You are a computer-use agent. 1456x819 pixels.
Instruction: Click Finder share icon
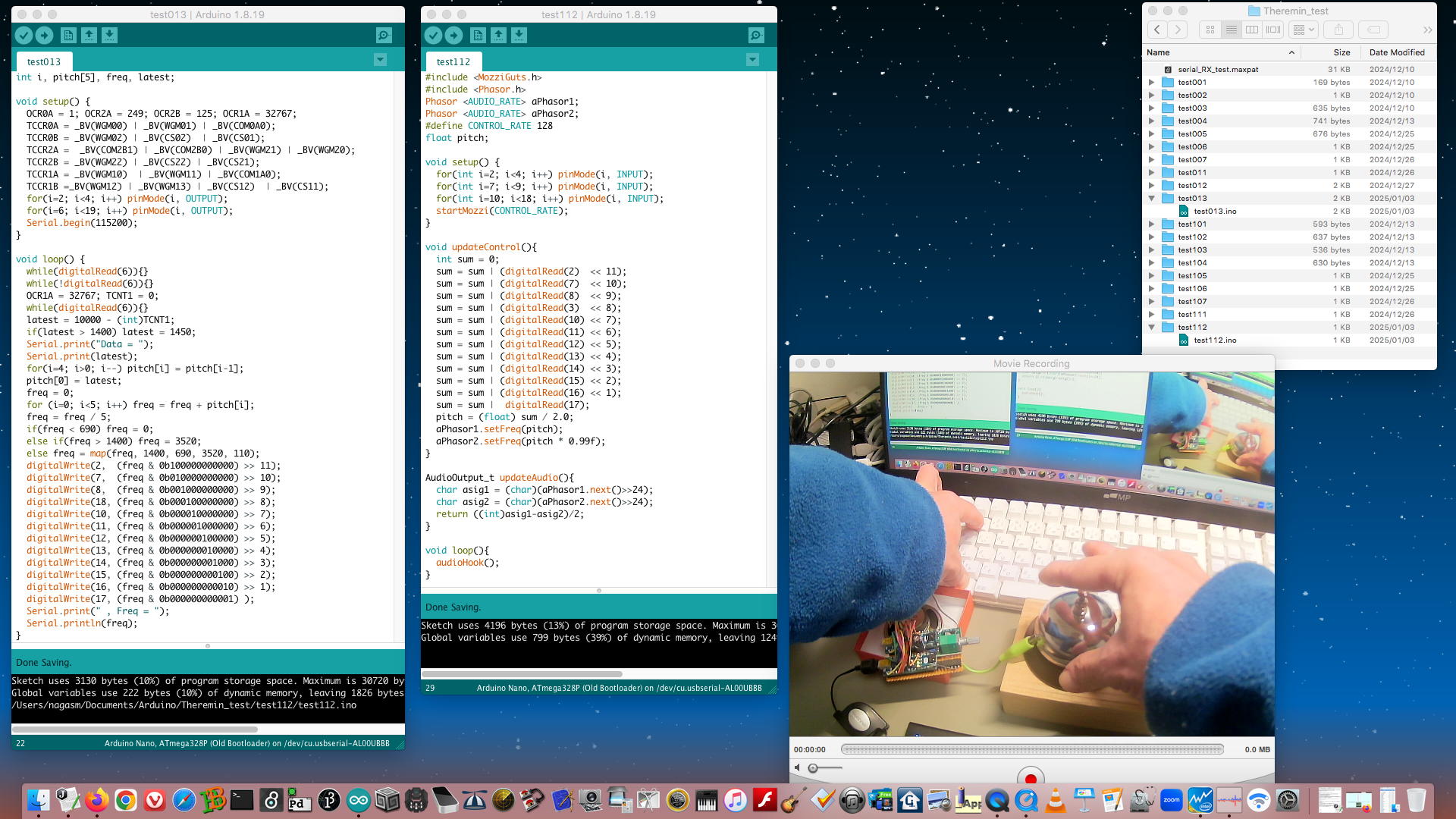1338,30
